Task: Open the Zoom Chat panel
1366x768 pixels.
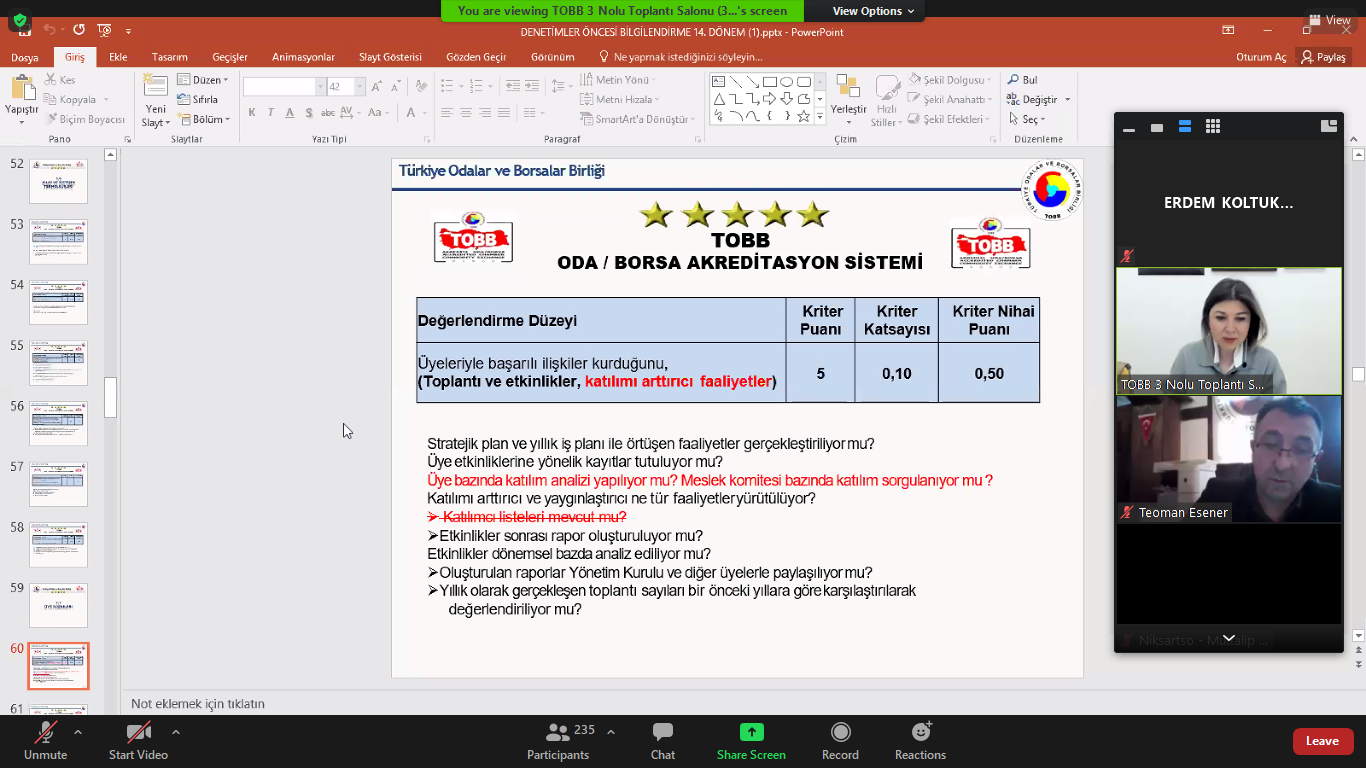Action: coord(663,740)
